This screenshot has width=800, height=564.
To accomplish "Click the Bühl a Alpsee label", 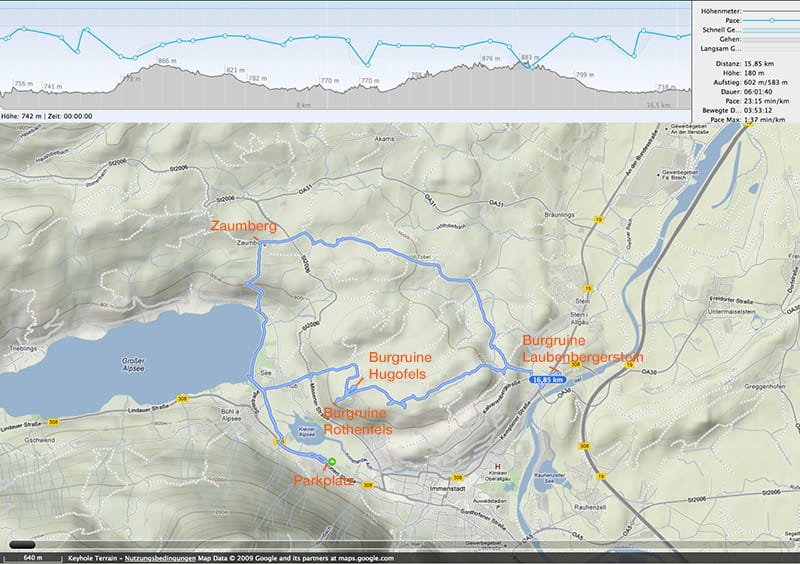I will (231, 415).
